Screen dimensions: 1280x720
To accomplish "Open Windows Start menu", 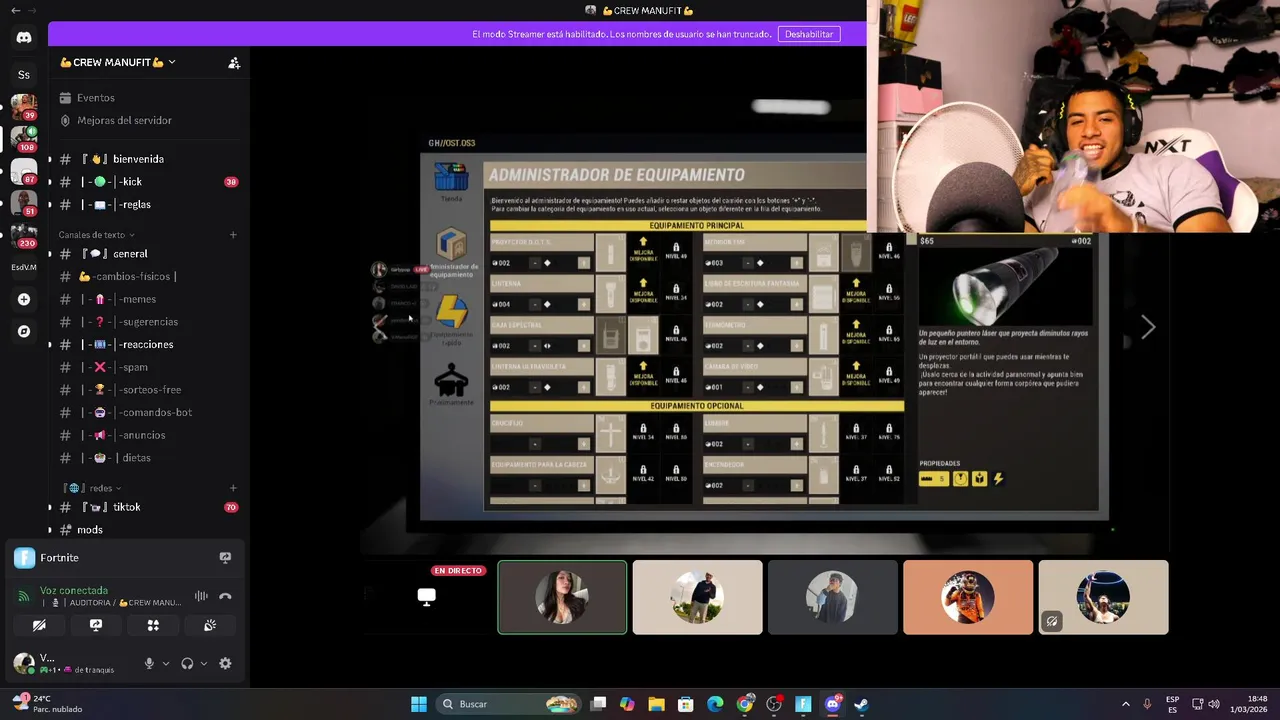I will (419, 704).
